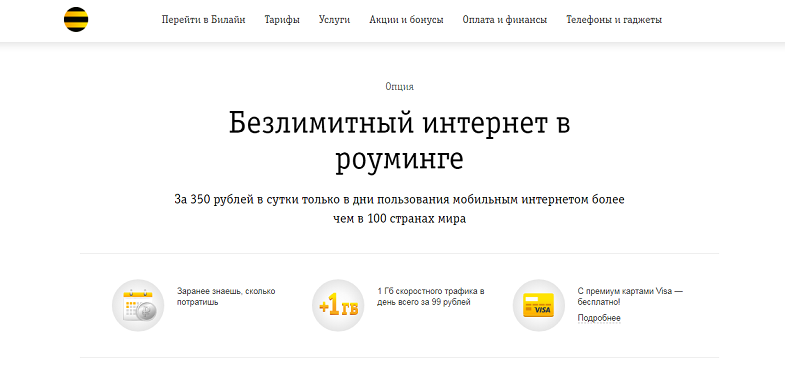Open the Услуги menu item

click(x=334, y=20)
